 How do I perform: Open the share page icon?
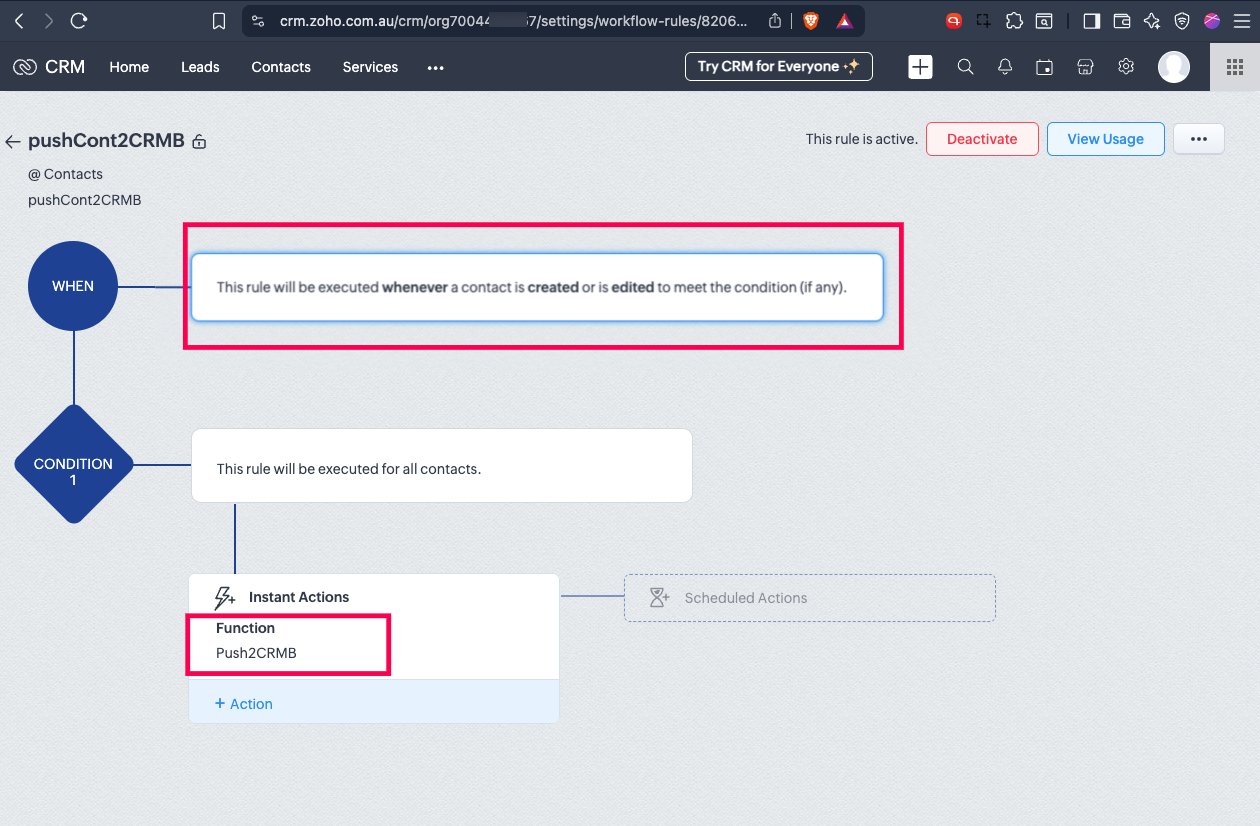click(x=775, y=21)
